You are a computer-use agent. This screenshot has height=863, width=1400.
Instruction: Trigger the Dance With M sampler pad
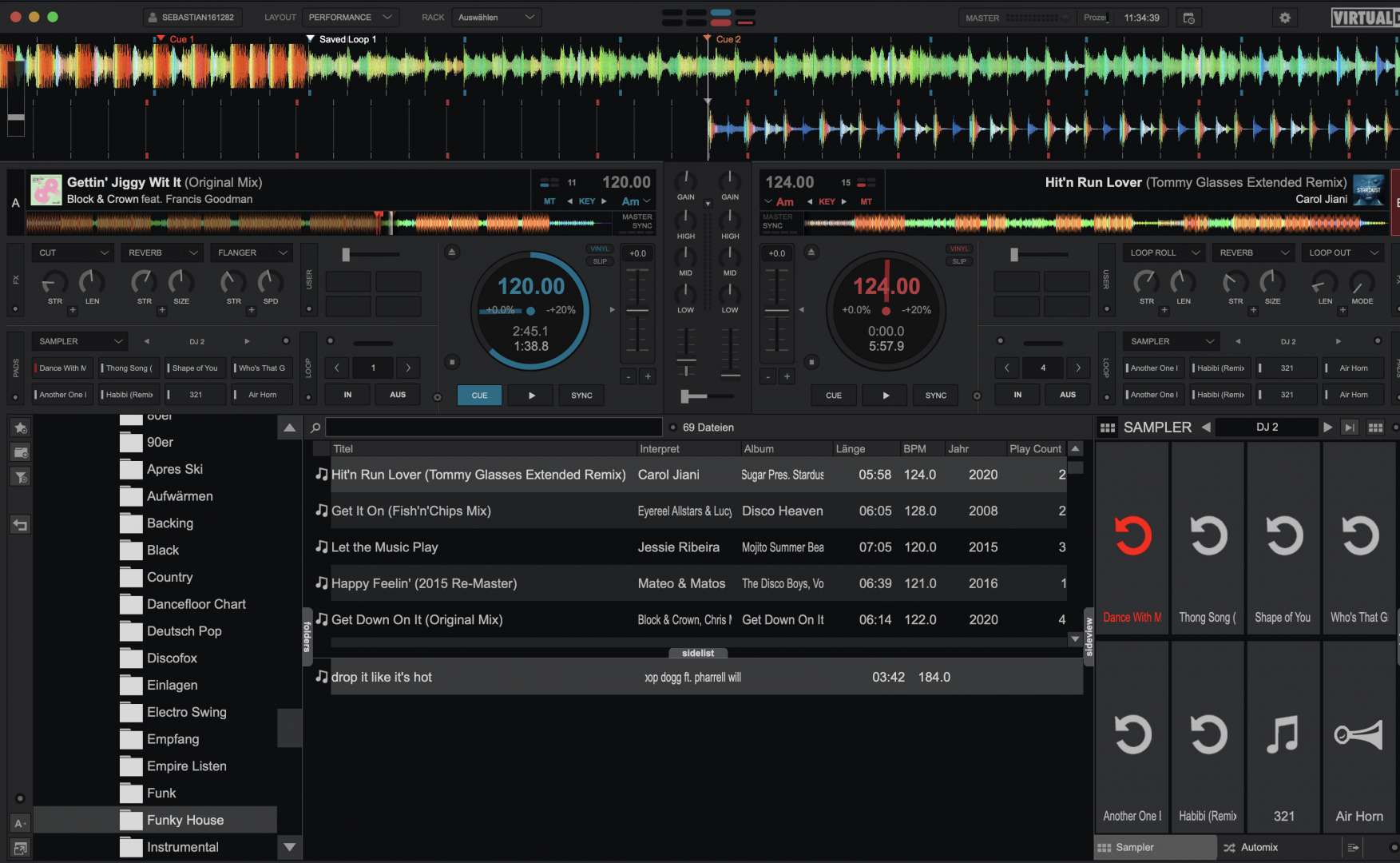click(1132, 538)
